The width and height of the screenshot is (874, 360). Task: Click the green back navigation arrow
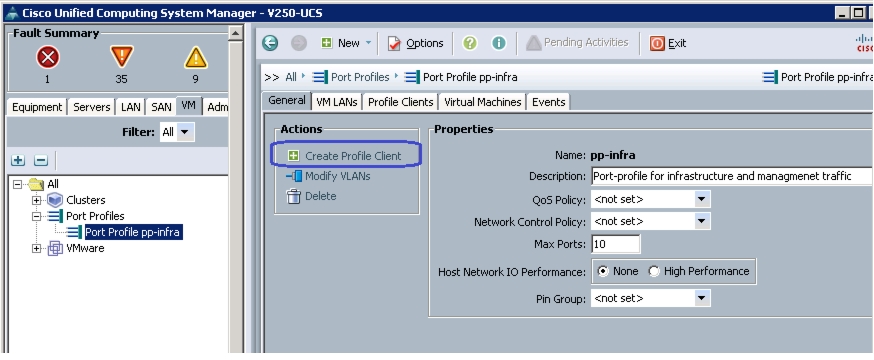point(270,43)
